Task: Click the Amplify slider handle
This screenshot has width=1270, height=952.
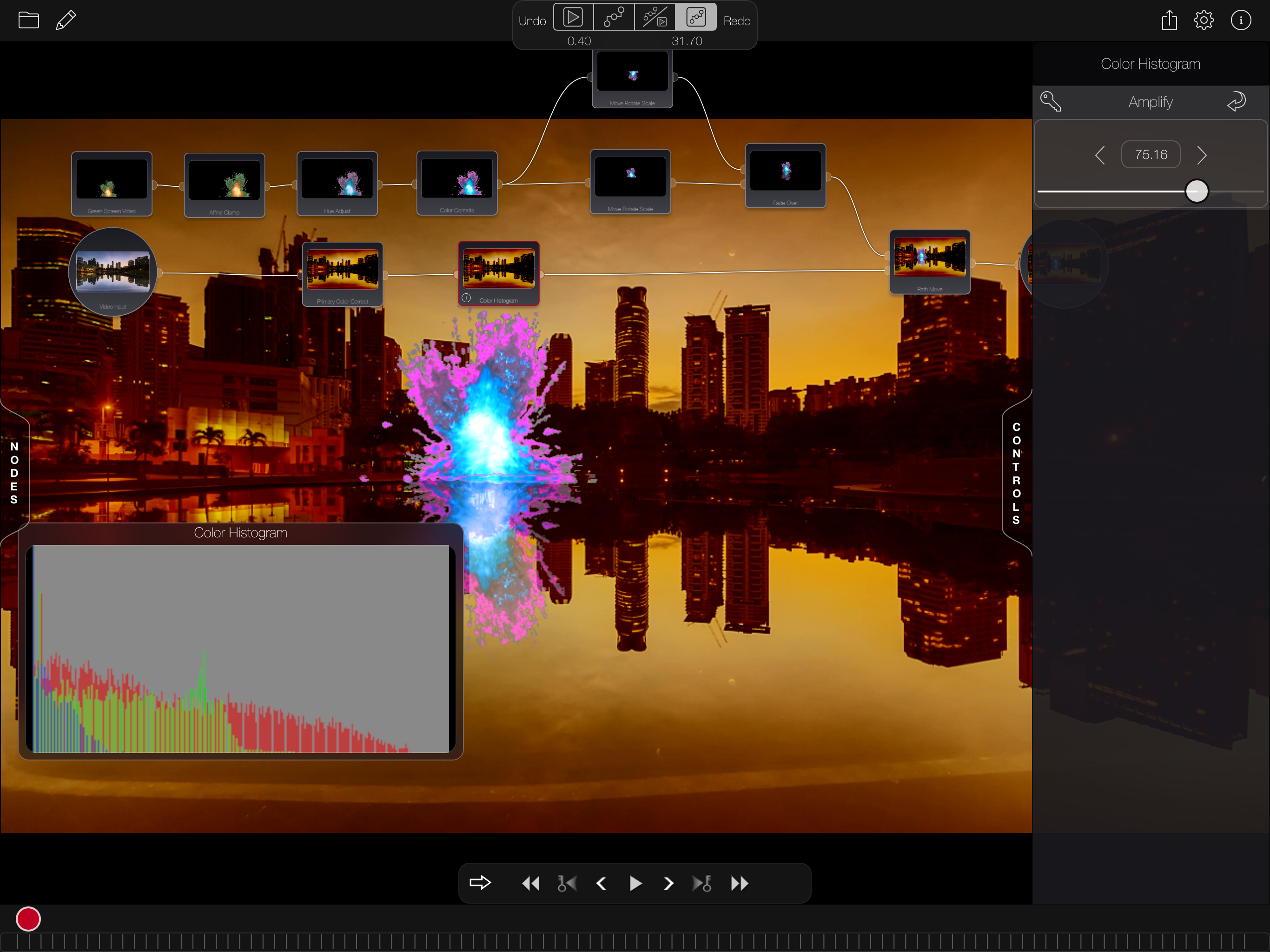Action: pos(1197,191)
